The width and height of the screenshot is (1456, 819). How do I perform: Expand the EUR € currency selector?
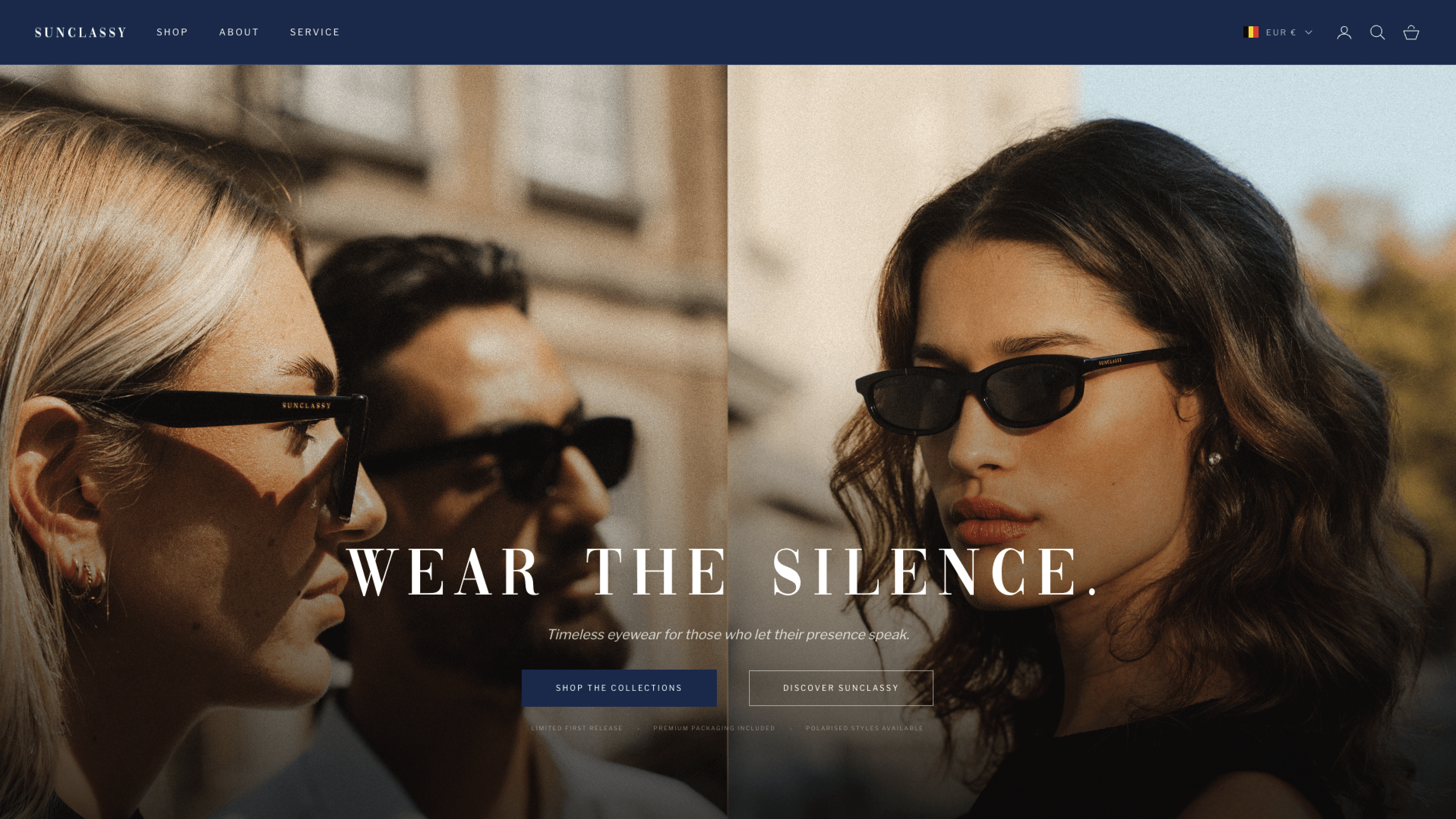click(1278, 32)
